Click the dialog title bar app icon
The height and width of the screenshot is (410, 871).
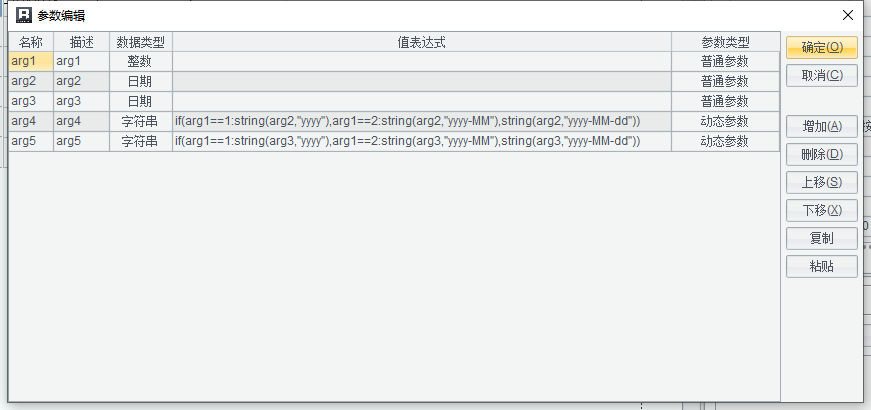coord(23,15)
